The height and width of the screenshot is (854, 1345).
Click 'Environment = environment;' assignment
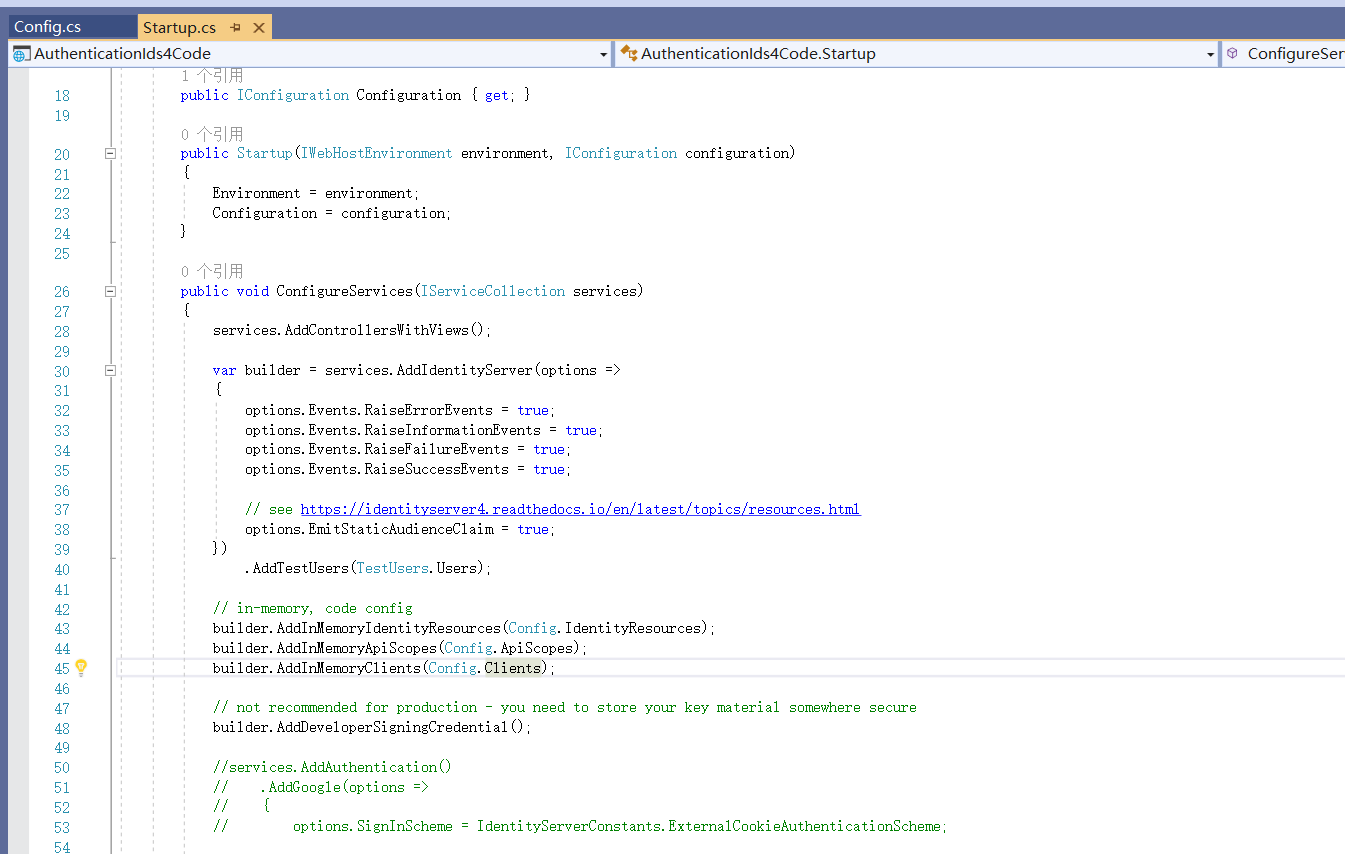point(316,193)
